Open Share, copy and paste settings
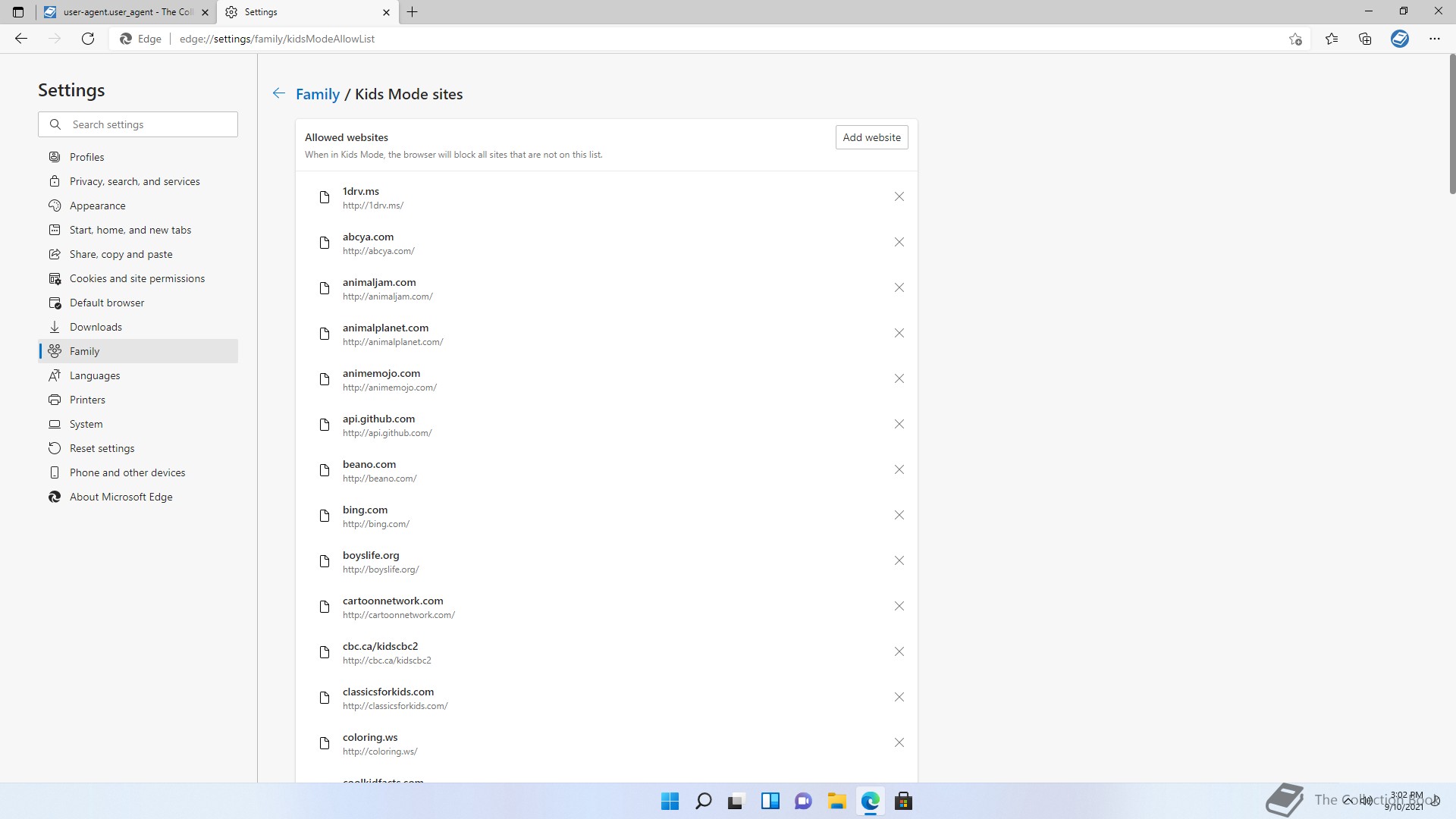 (138, 254)
